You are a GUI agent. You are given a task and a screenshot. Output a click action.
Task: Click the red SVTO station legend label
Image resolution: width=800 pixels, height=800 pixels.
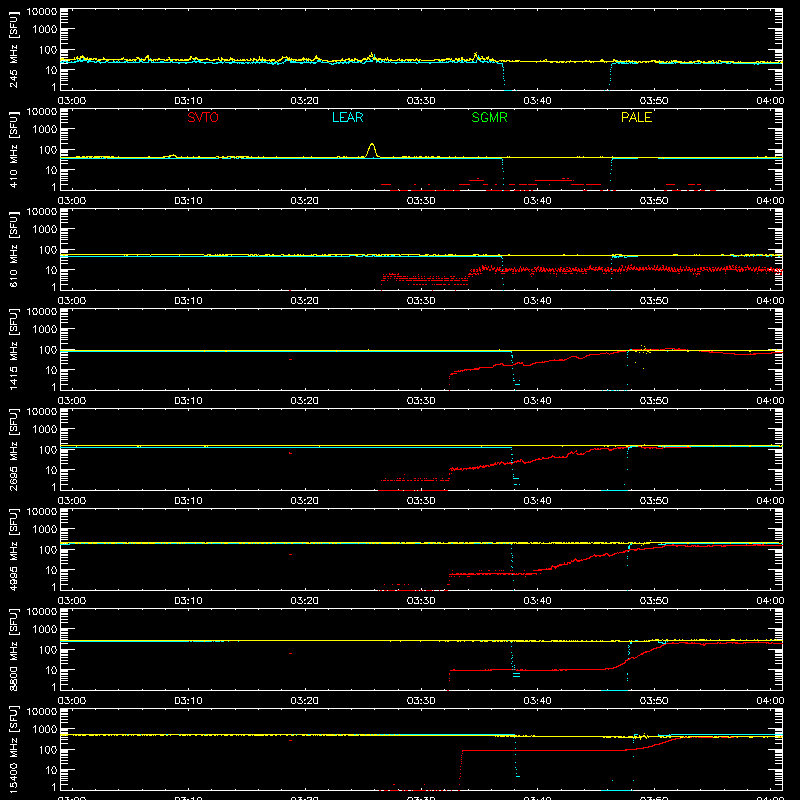(x=203, y=117)
